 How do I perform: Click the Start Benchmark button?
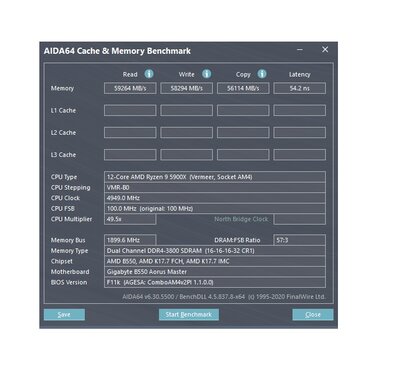tap(189, 314)
